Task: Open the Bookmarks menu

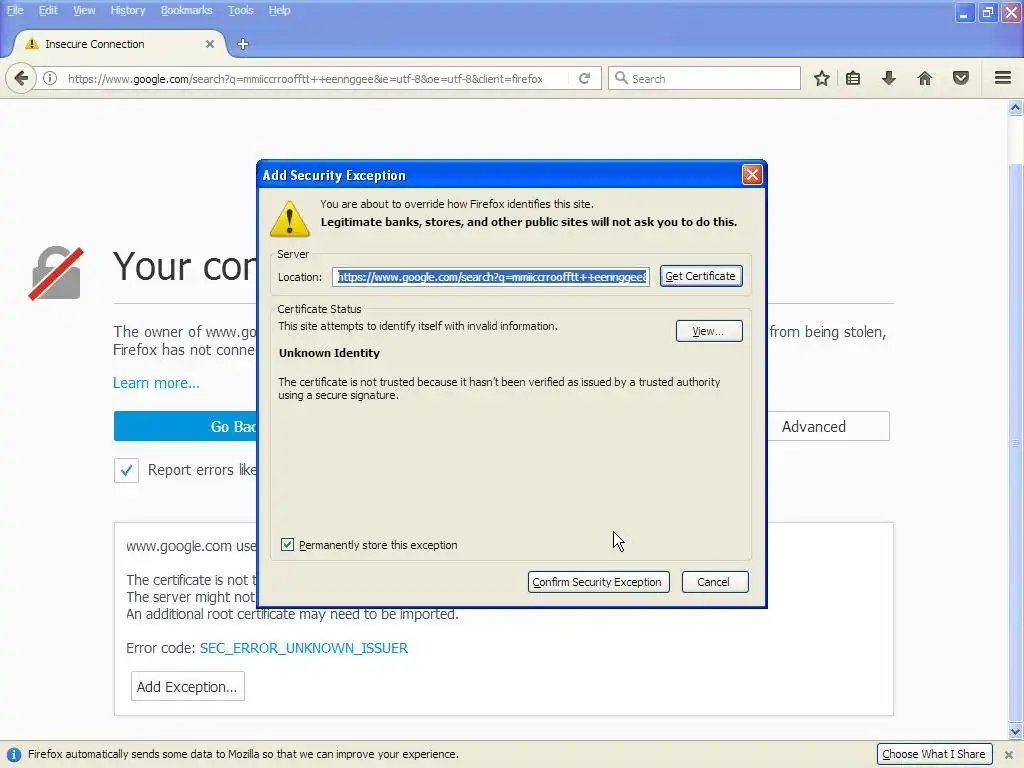Action: [x=186, y=10]
